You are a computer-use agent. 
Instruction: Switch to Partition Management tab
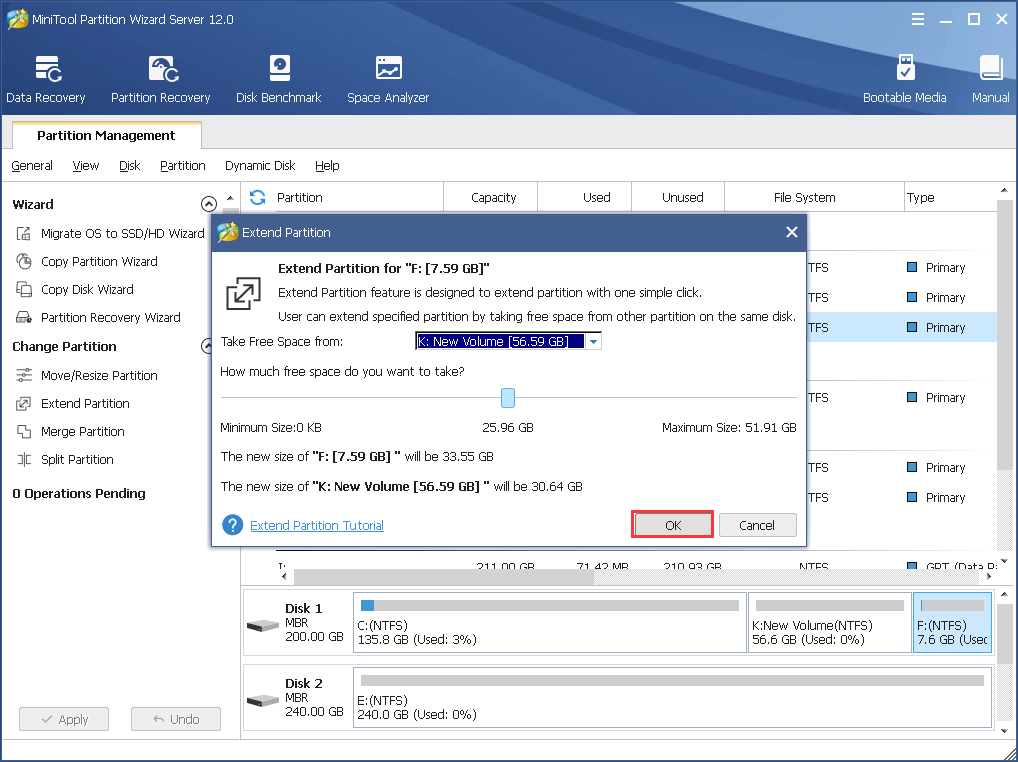coord(106,135)
